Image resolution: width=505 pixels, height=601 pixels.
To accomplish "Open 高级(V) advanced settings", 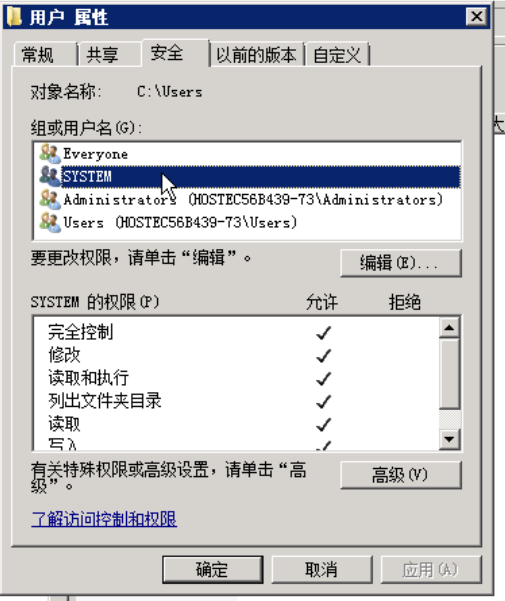I will pyautogui.click(x=400, y=475).
